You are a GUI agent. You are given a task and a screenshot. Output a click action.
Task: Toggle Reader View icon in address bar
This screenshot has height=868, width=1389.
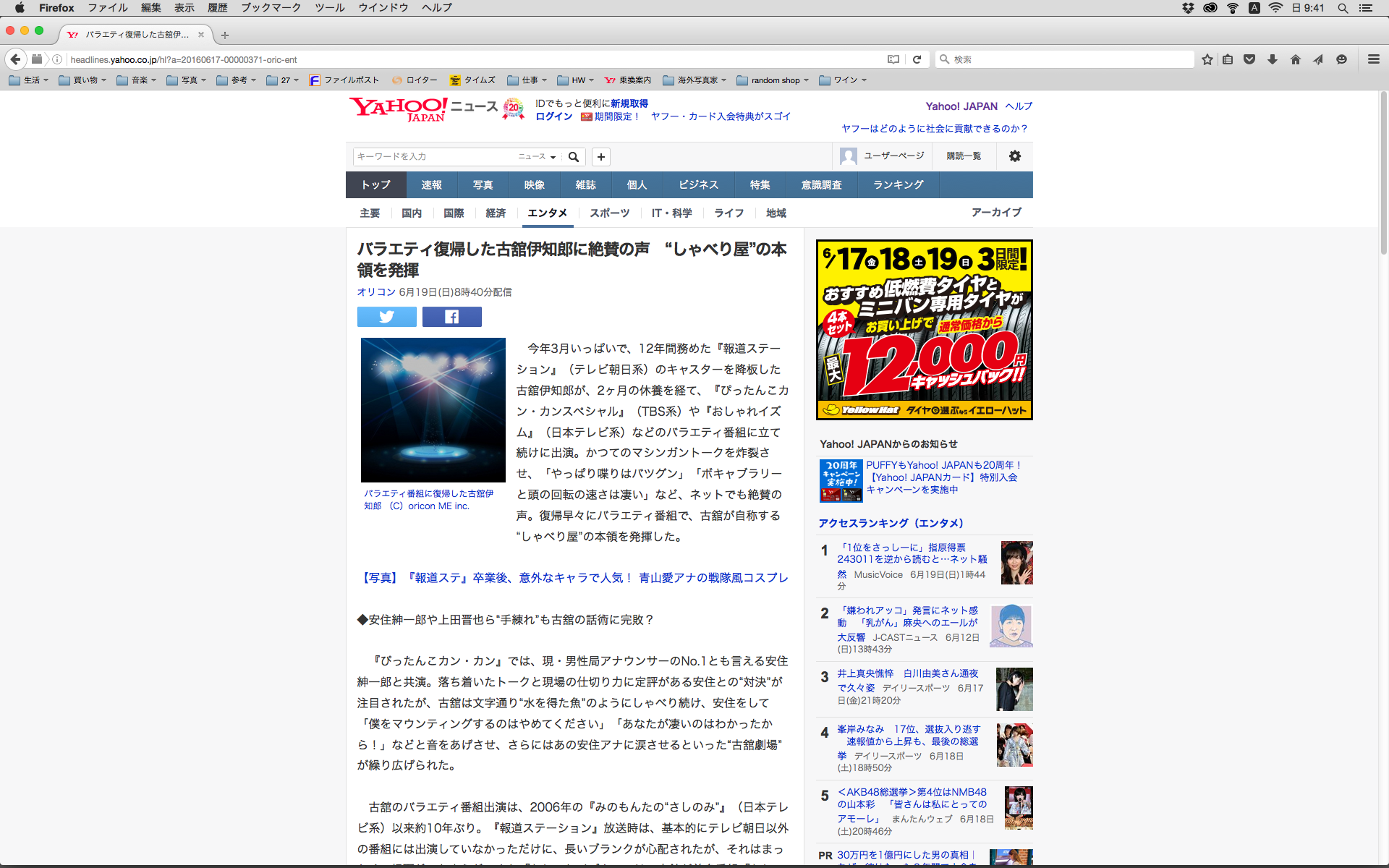[893, 59]
